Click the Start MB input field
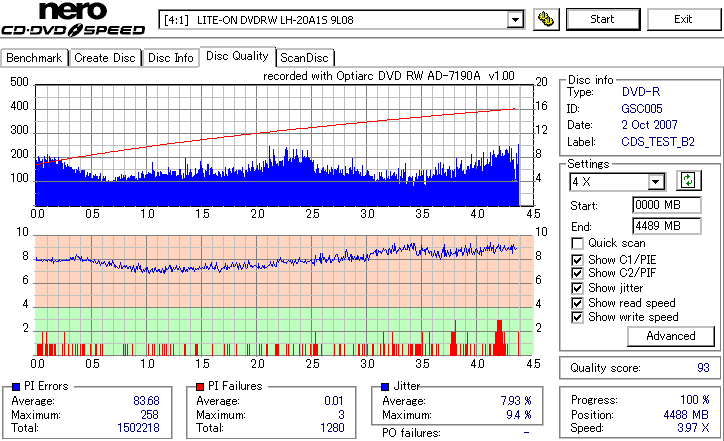 [x=666, y=205]
